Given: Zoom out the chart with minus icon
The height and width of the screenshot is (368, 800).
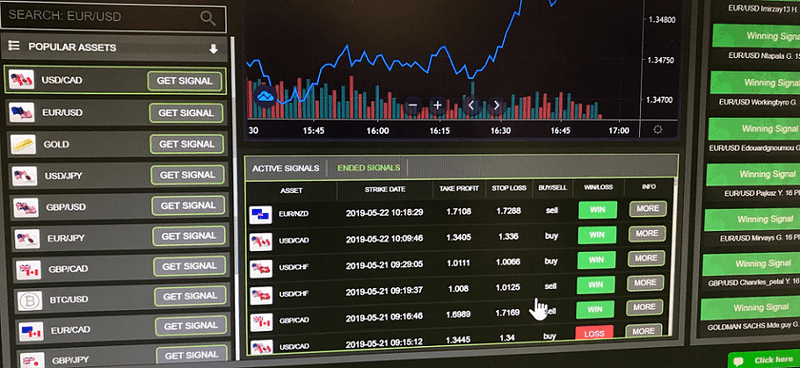Looking at the screenshot, I should [413, 106].
